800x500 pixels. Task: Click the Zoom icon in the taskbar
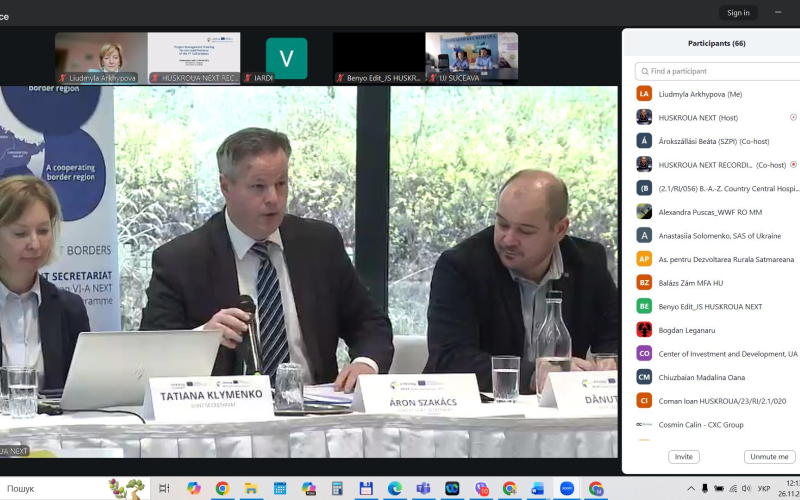point(567,488)
